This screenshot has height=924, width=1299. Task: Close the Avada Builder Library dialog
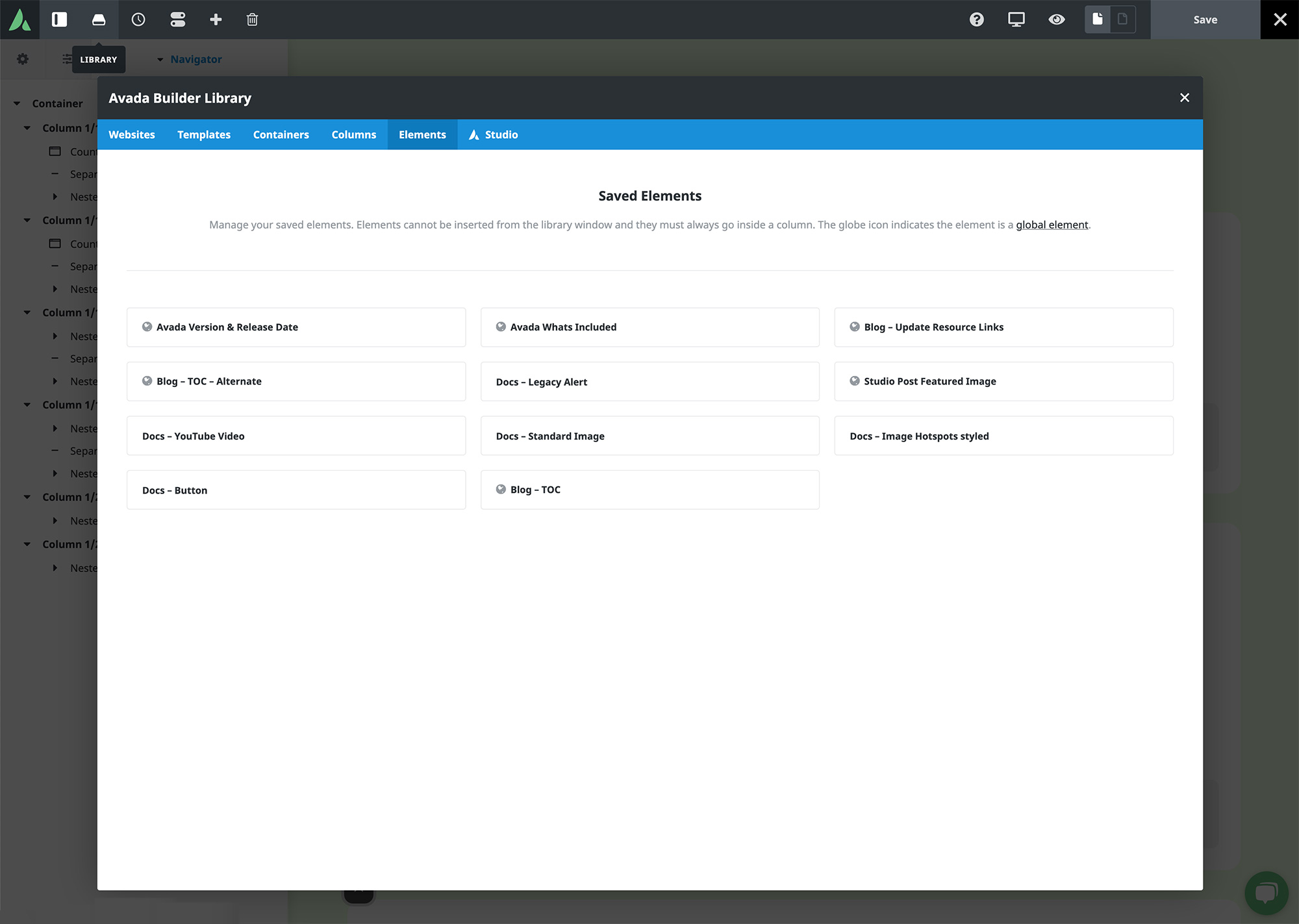[1185, 97]
